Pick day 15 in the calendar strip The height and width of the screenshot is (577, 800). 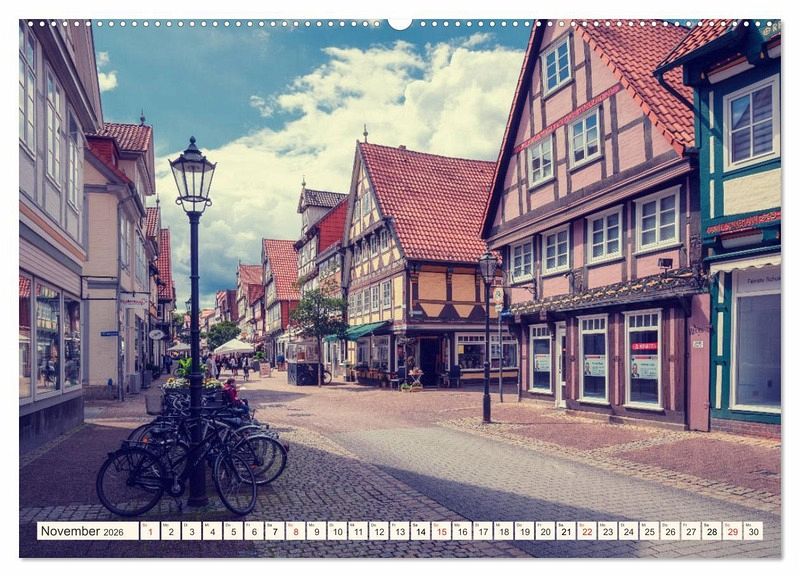pyautogui.click(x=441, y=531)
